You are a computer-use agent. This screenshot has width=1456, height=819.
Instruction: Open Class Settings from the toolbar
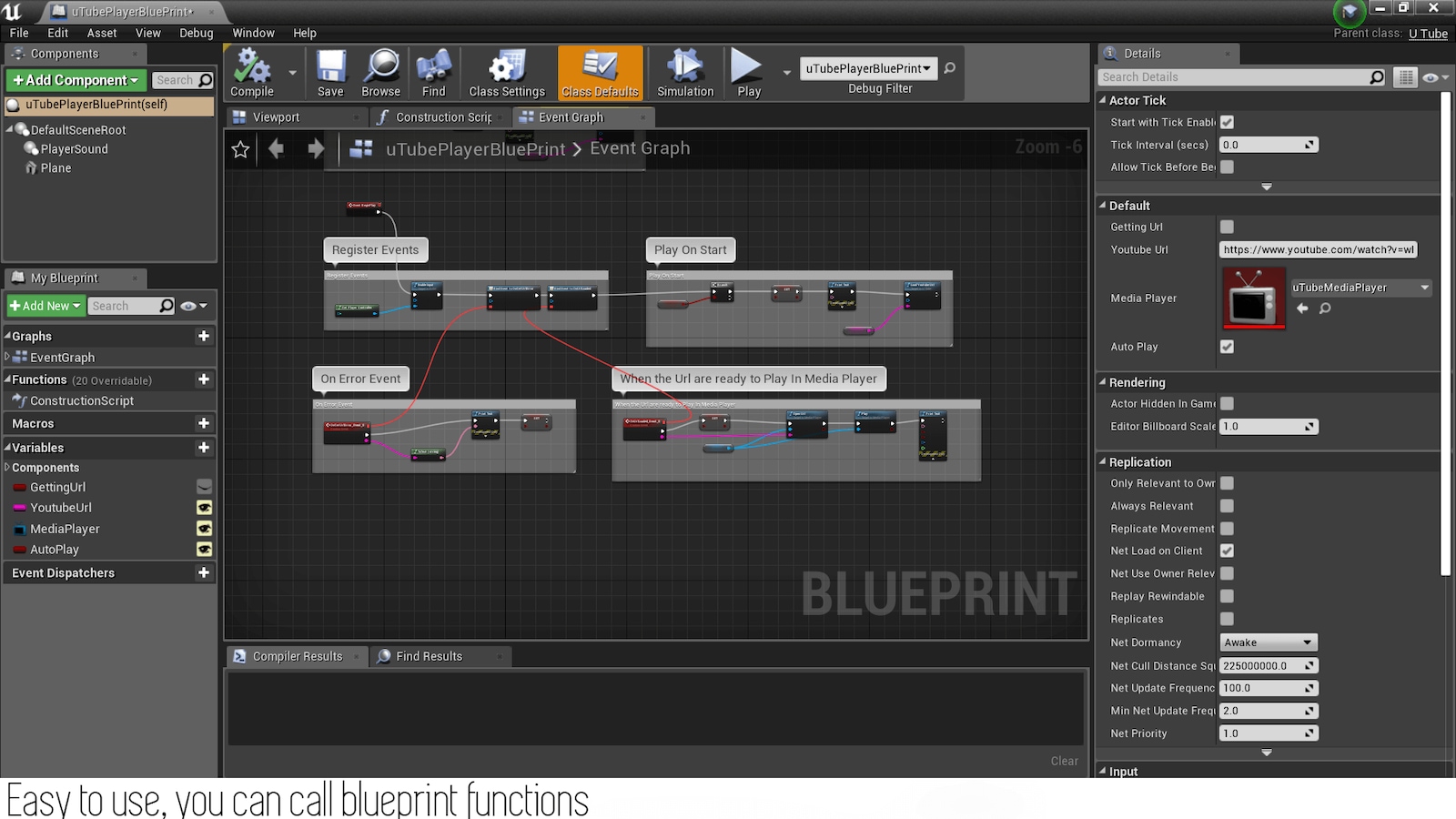click(506, 68)
